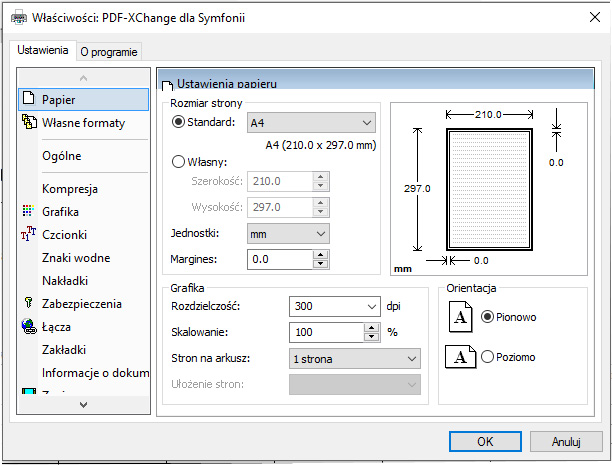Viewport: 612px width, 465px height.
Task: Open the Kompresja settings page
Action: coord(70,189)
